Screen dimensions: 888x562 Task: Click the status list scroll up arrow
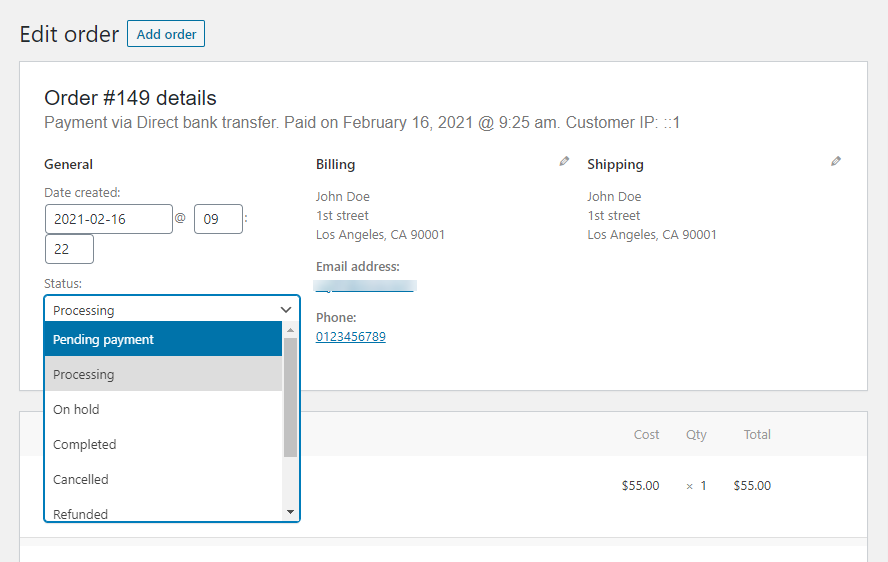coord(290,330)
